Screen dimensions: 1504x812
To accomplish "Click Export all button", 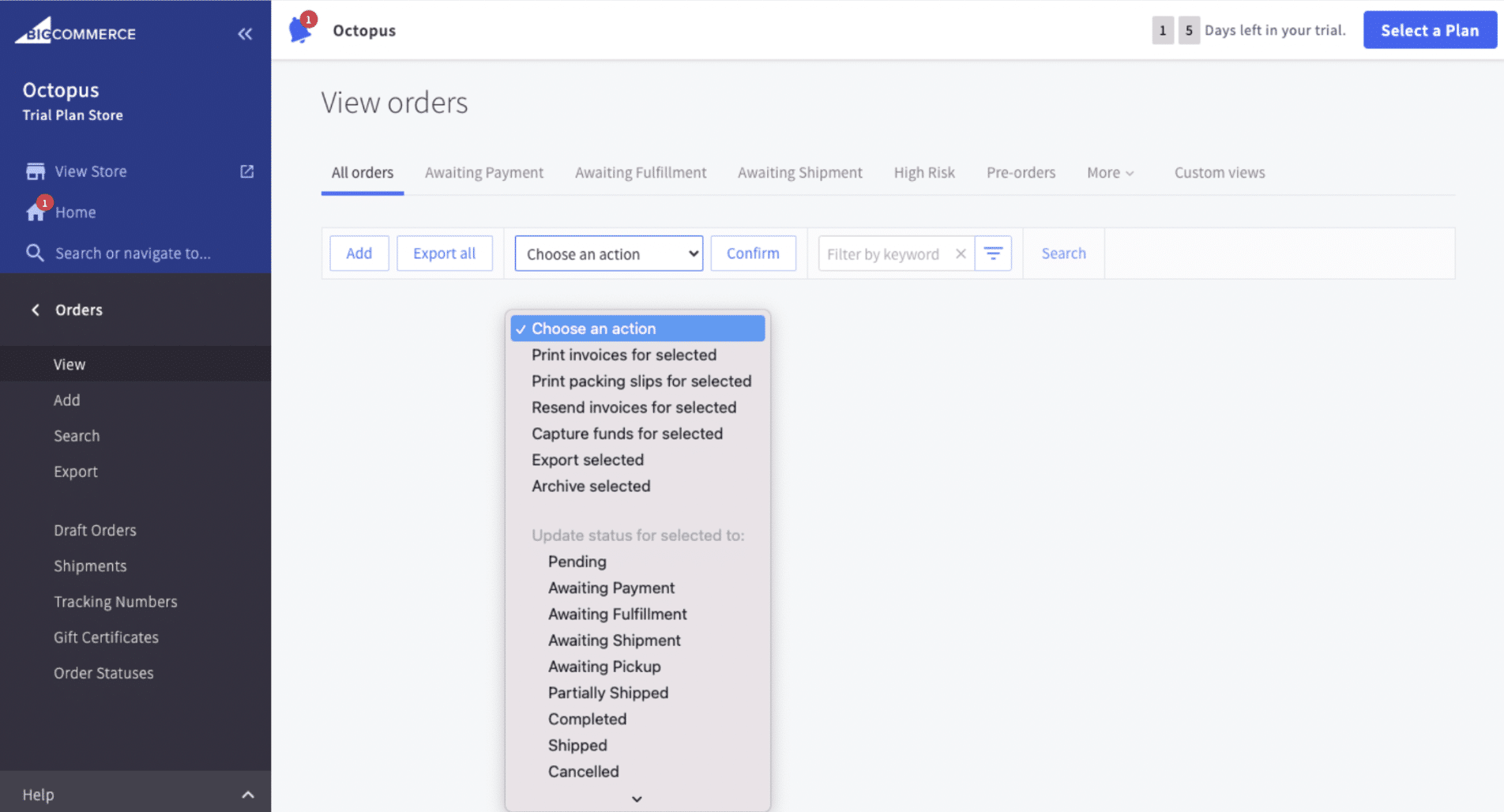I will click(x=445, y=254).
